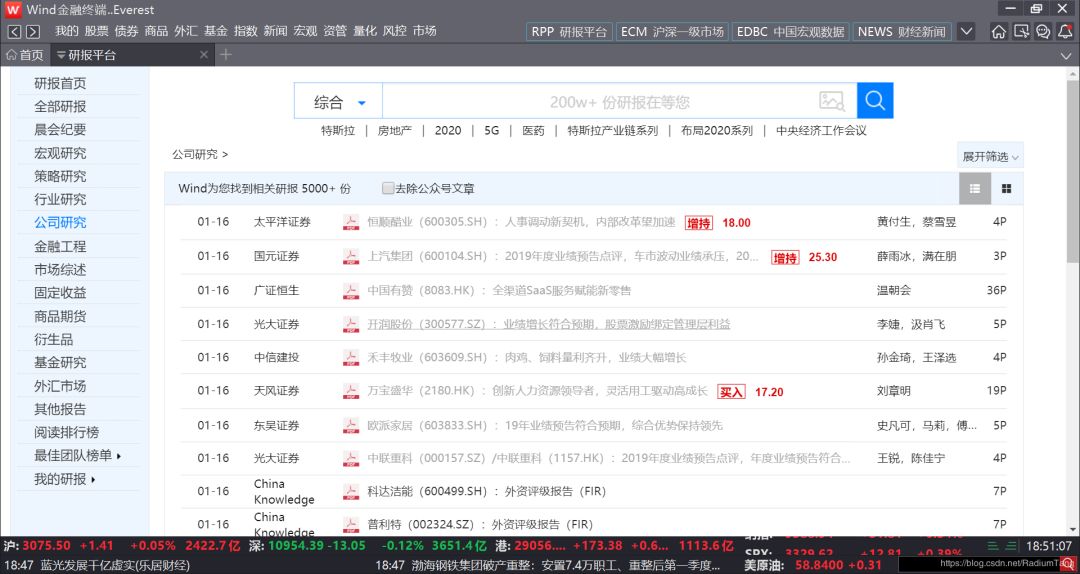The height and width of the screenshot is (574, 1080).
Task: Open PDF icon for 禾丰牧业 report
Action: click(x=351, y=358)
